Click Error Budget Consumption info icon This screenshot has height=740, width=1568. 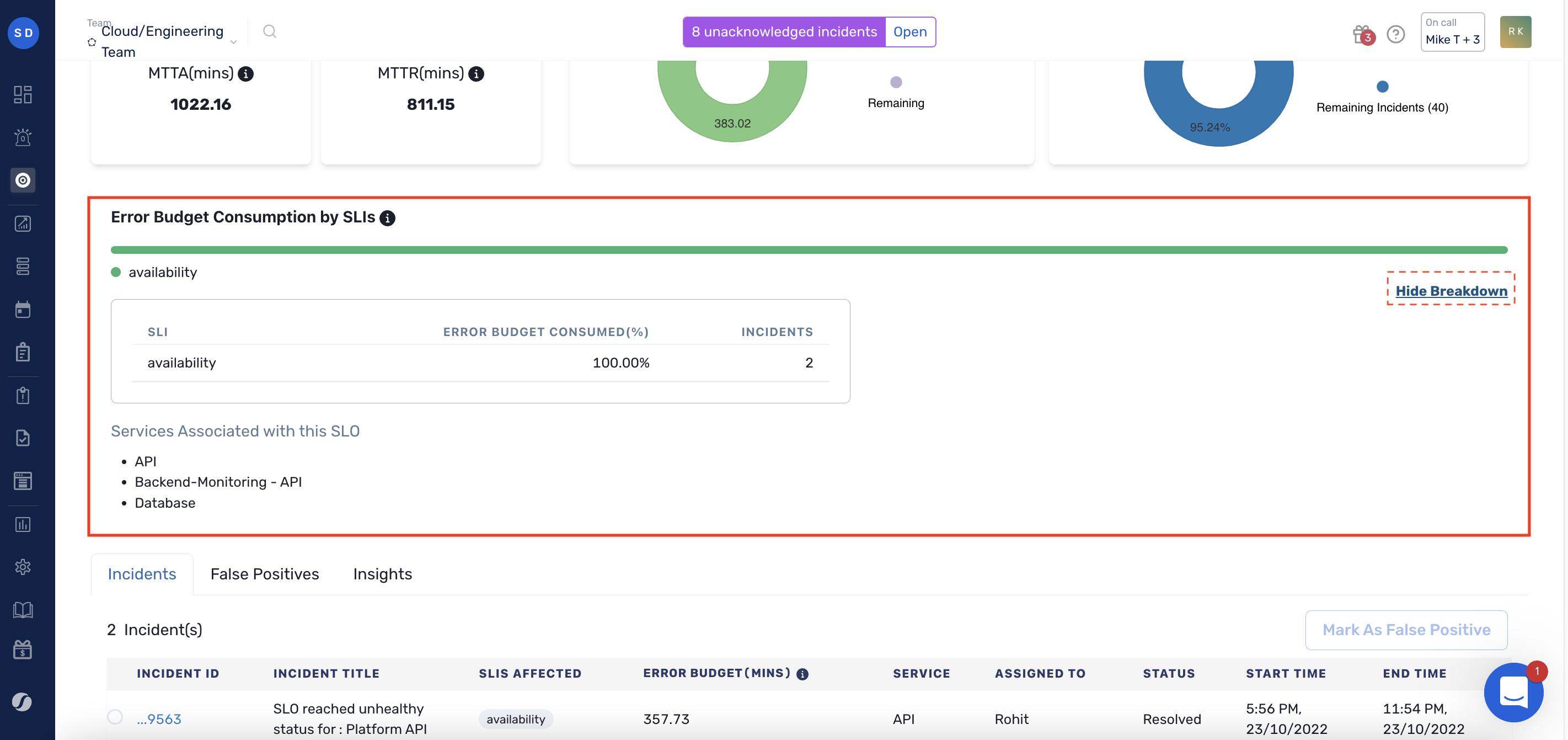[x=388, y=218]
